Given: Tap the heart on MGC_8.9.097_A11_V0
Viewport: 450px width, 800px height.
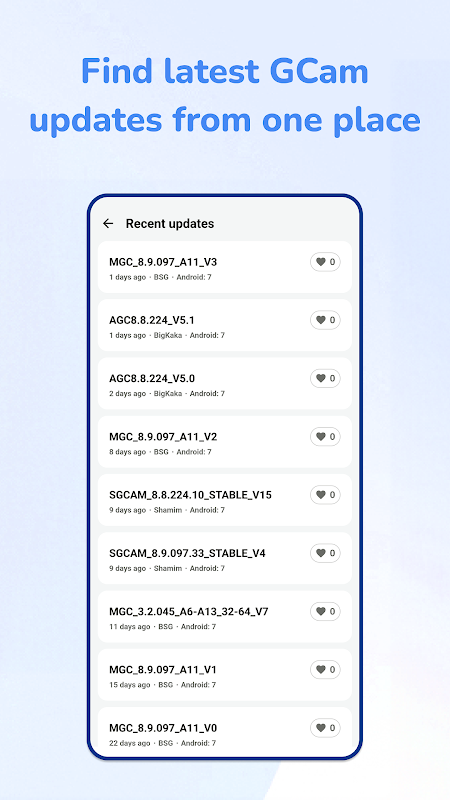Looking at the screenshot, I should pyautogui.click(x=326, y=728).
